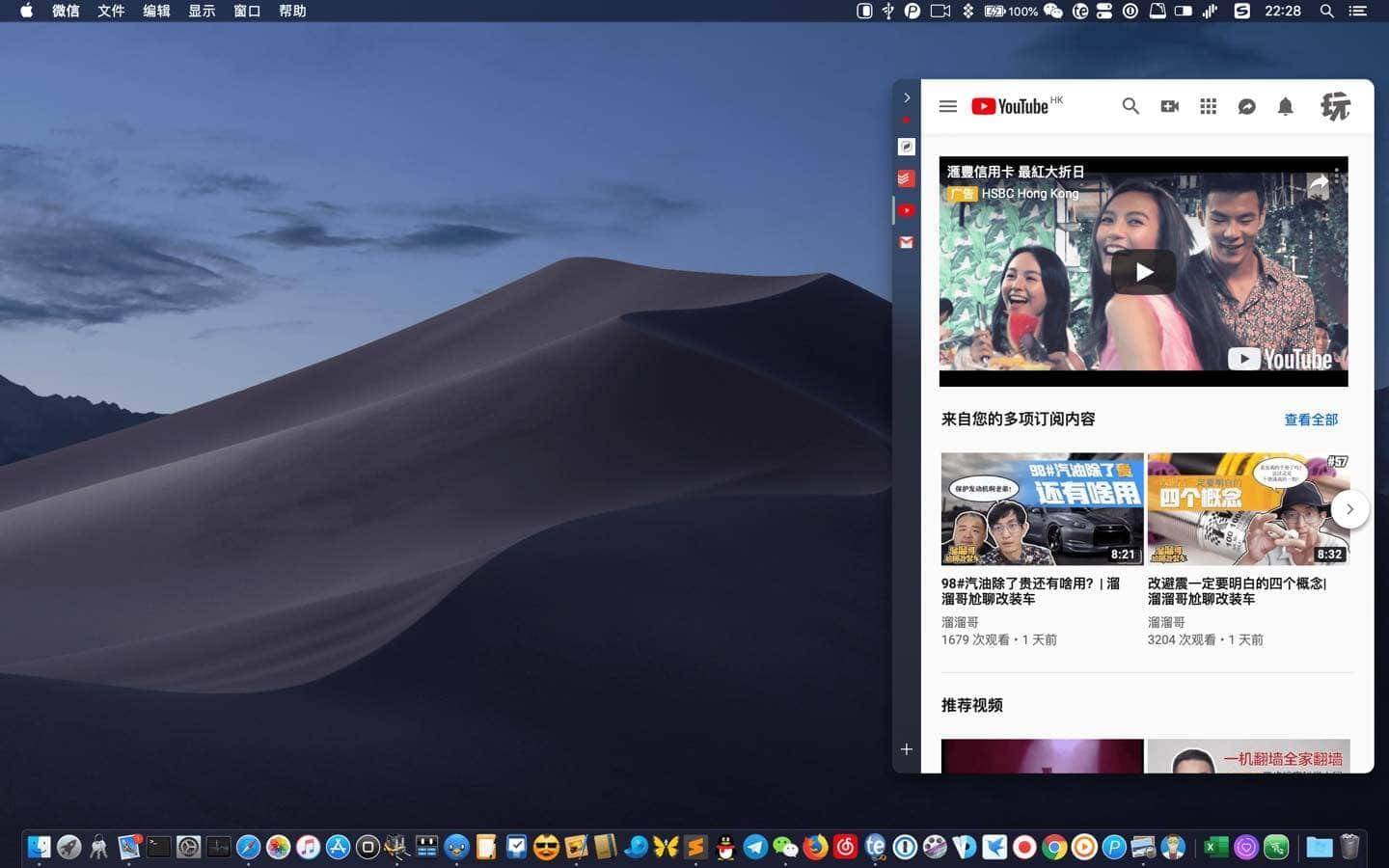Screen dimensions: 1389x868
Task: Open Spotlight search in the menu bar
Action: point(1327,11)
